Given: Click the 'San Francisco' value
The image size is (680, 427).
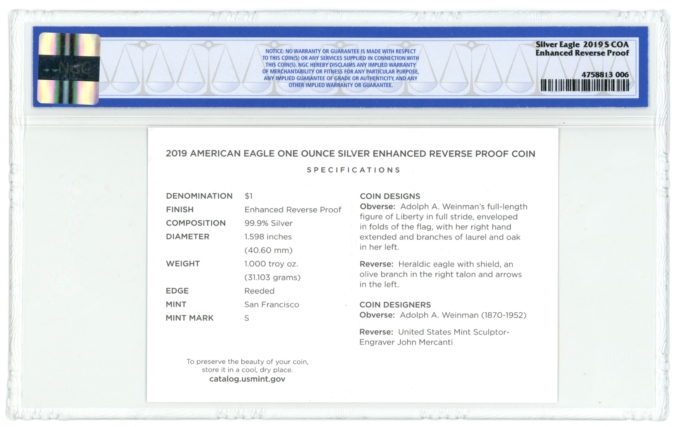Looking at the screenshot, I should click(271, 304).
